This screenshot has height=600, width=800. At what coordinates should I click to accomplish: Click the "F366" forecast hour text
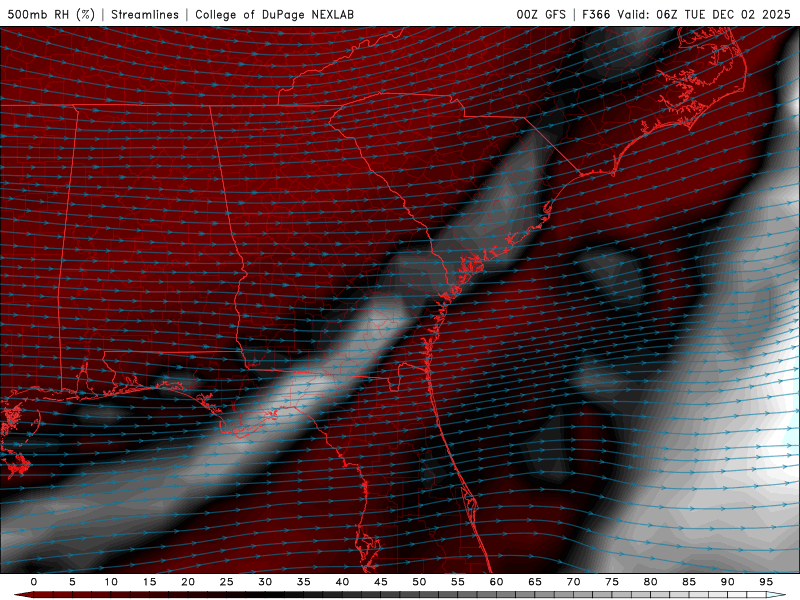[596, 14]
